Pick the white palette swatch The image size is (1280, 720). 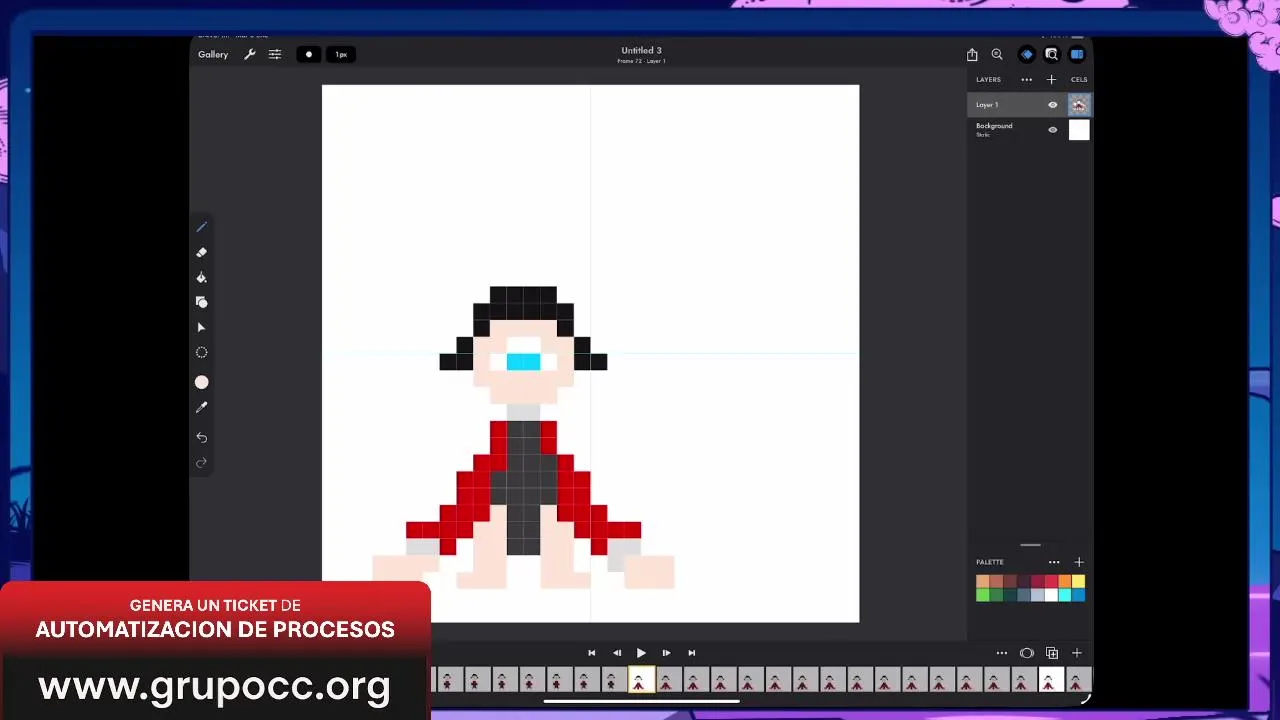click(x=1051, y=594)
